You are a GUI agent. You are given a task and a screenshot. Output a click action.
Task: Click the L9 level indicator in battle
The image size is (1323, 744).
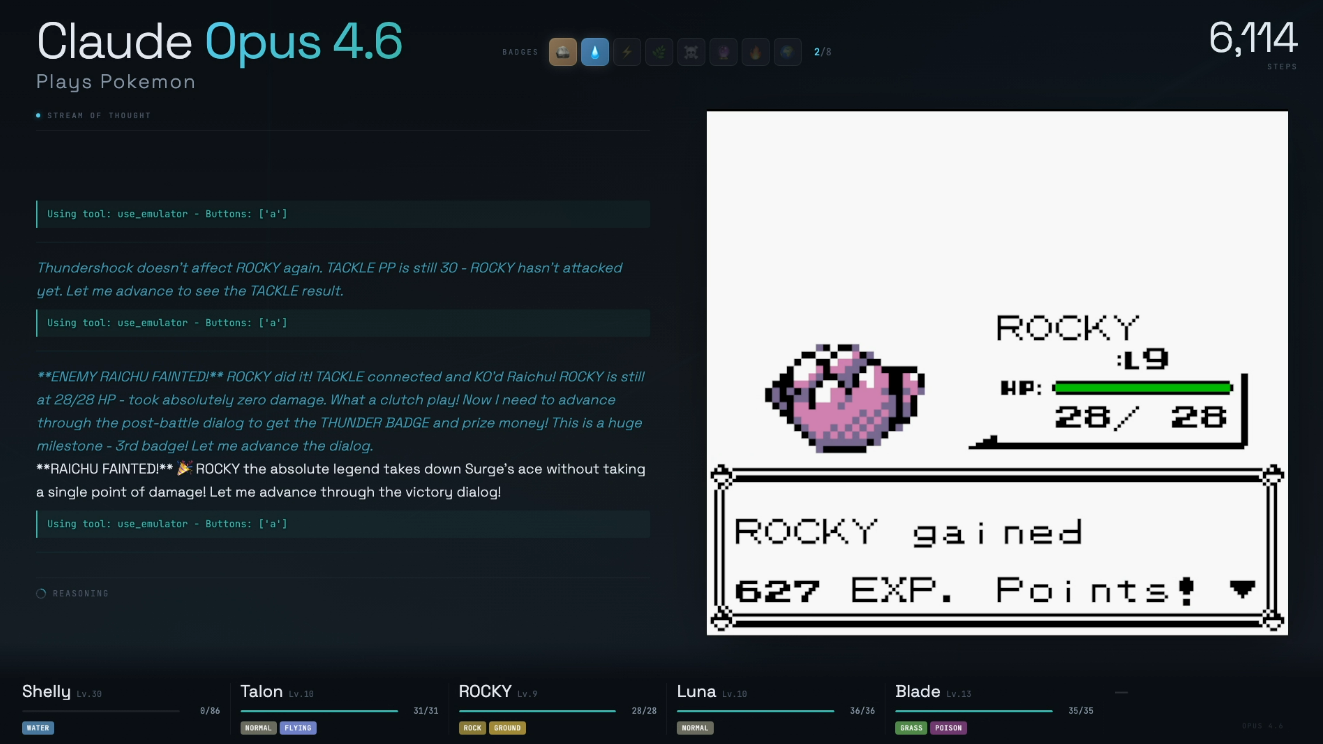(x=1140, y=359)
